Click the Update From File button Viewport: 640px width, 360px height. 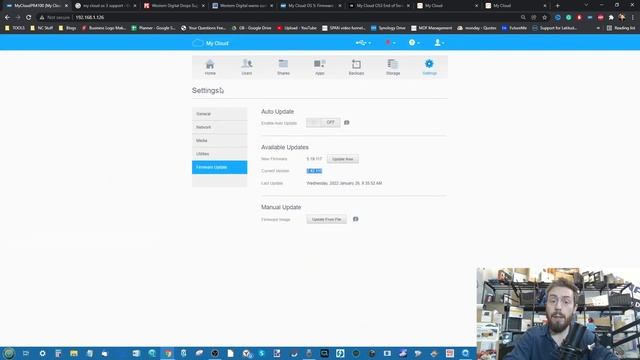[x=327, y=219]
